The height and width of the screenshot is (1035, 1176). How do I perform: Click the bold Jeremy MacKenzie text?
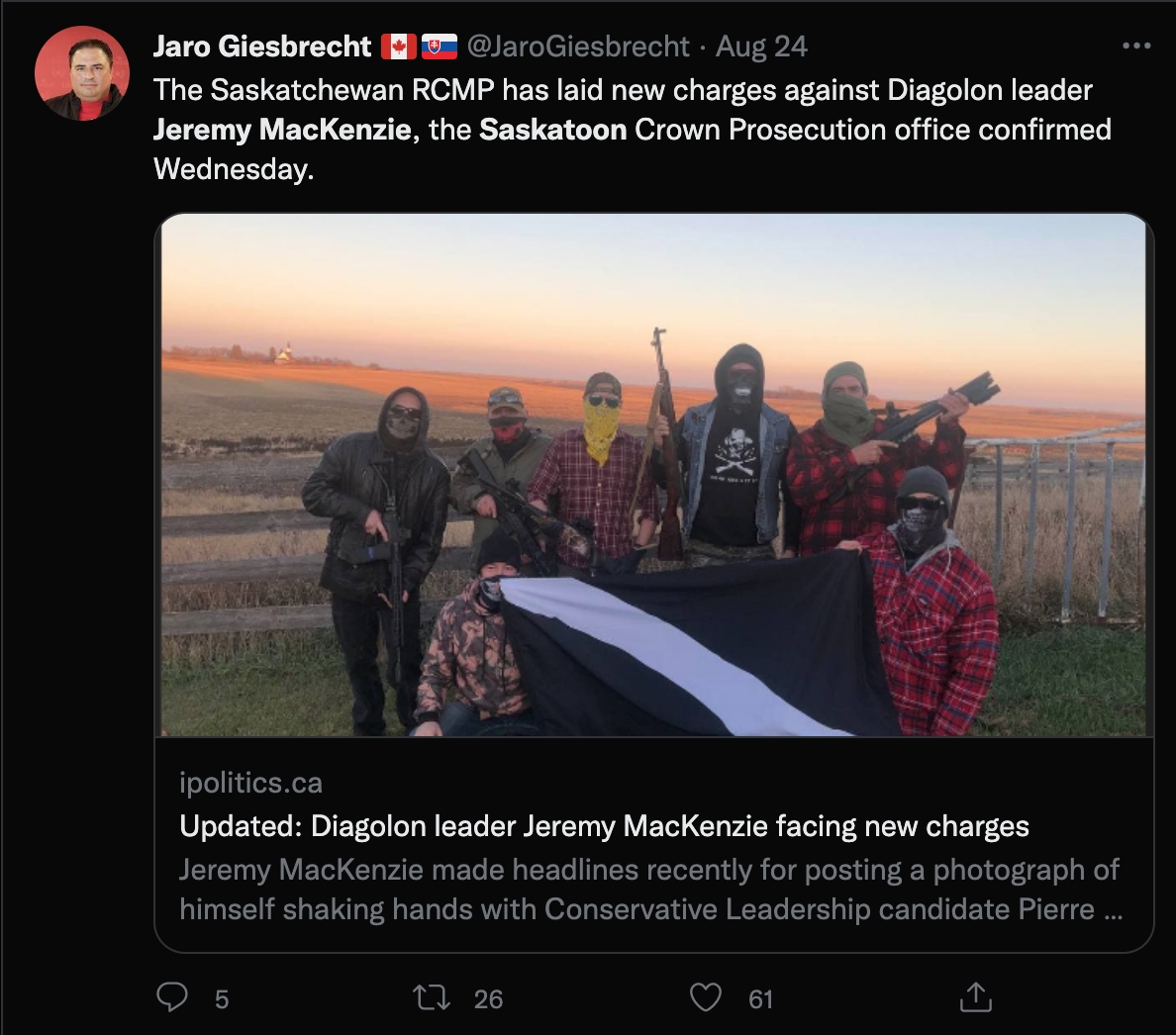tap(283, 130)
